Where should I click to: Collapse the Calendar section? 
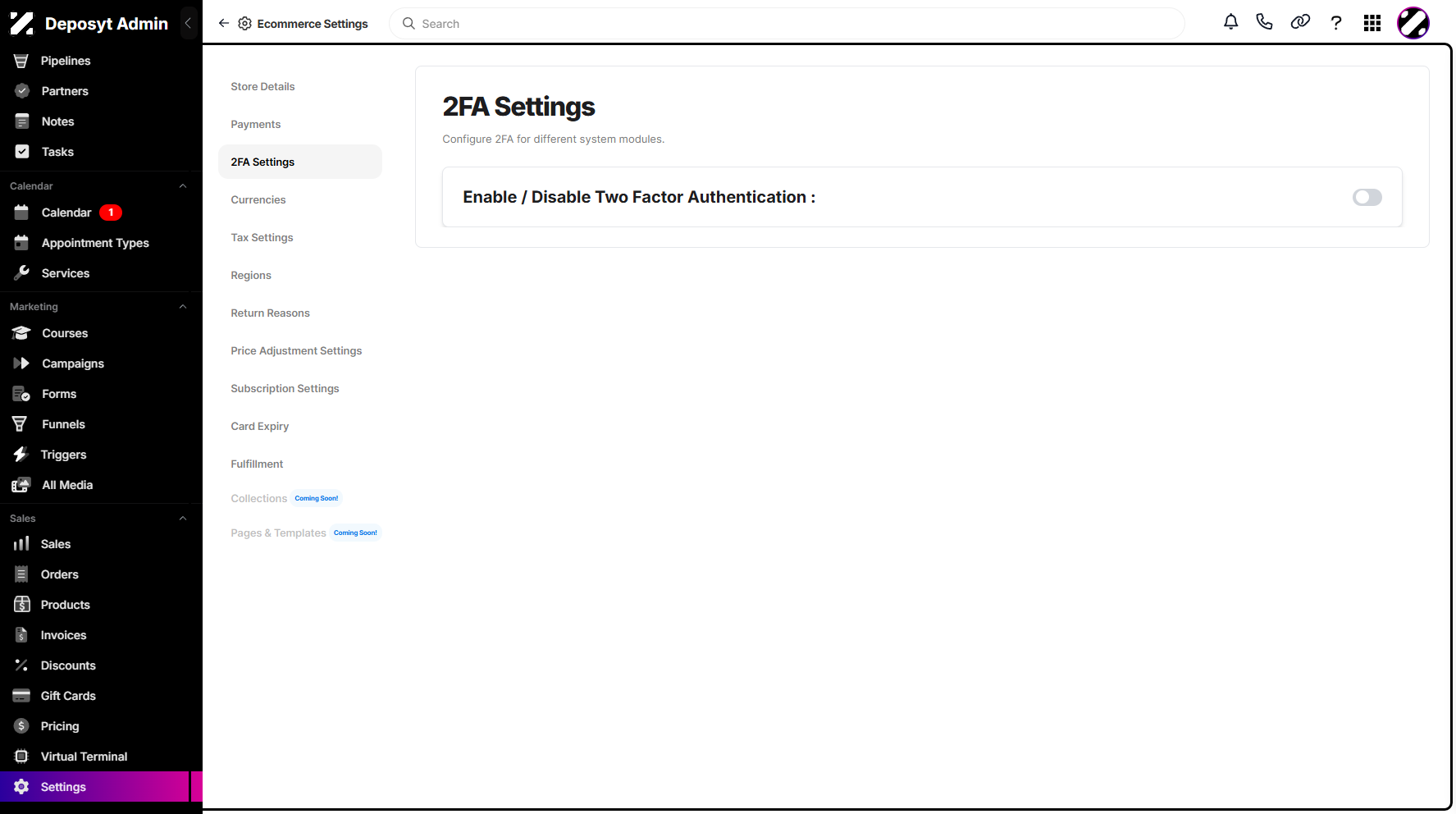(183, 186)
